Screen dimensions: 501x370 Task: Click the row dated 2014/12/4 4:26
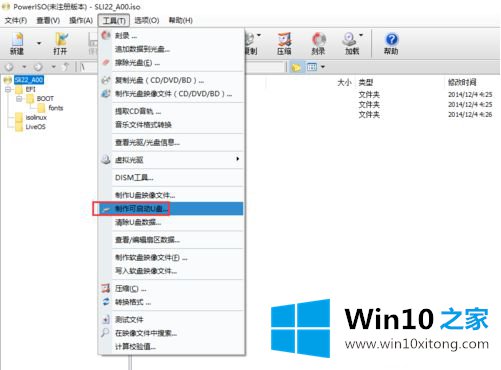pyautogui.click(x=373, y=115)
